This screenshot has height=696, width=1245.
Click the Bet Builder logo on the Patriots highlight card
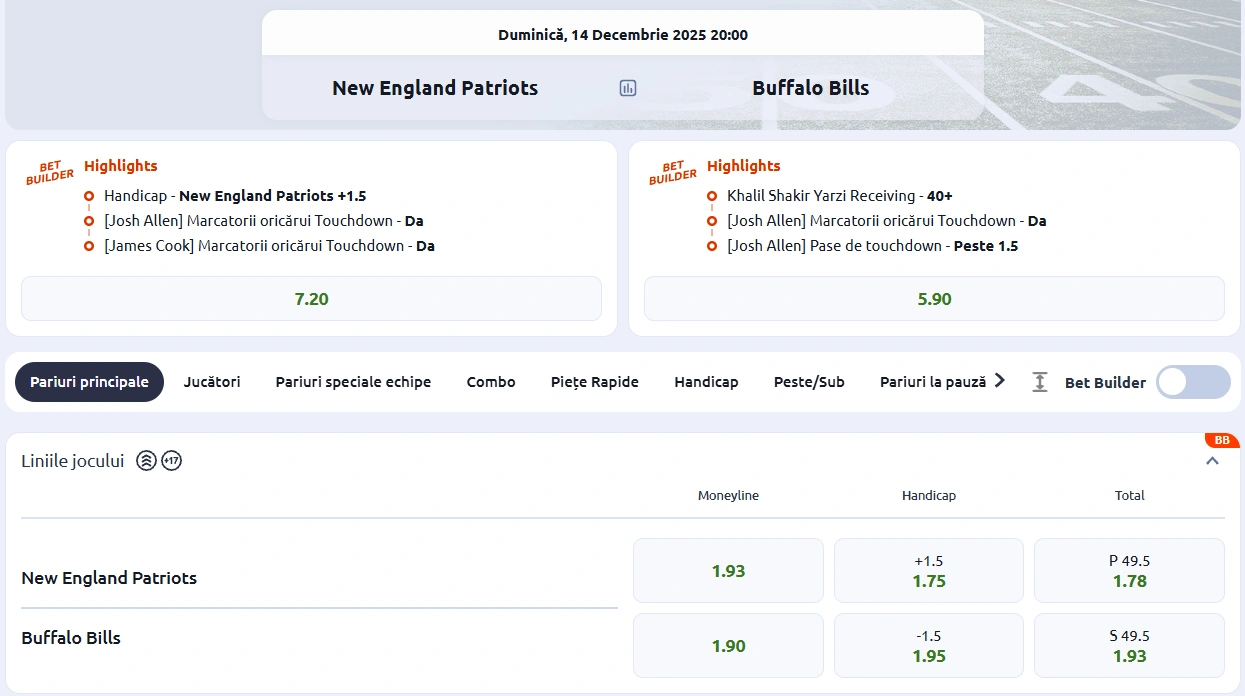point(50,172)
